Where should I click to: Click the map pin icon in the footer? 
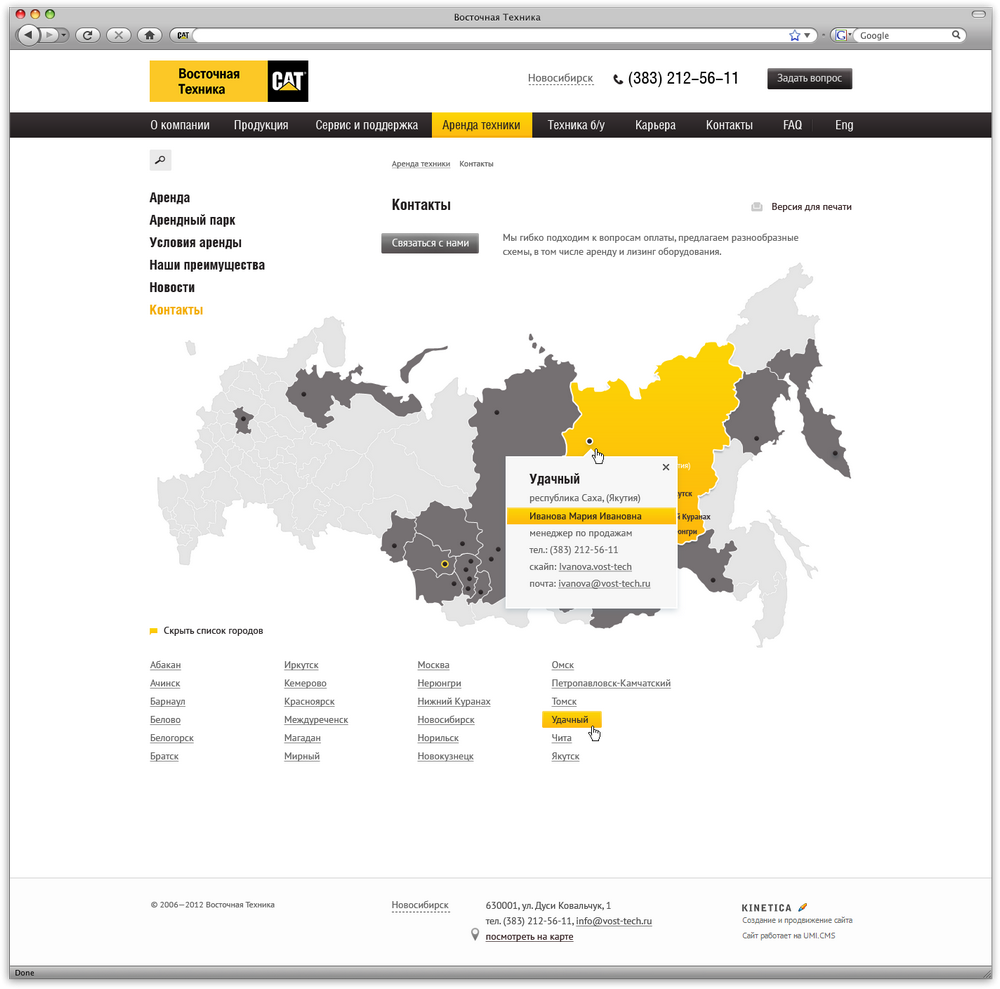point(475,936)
